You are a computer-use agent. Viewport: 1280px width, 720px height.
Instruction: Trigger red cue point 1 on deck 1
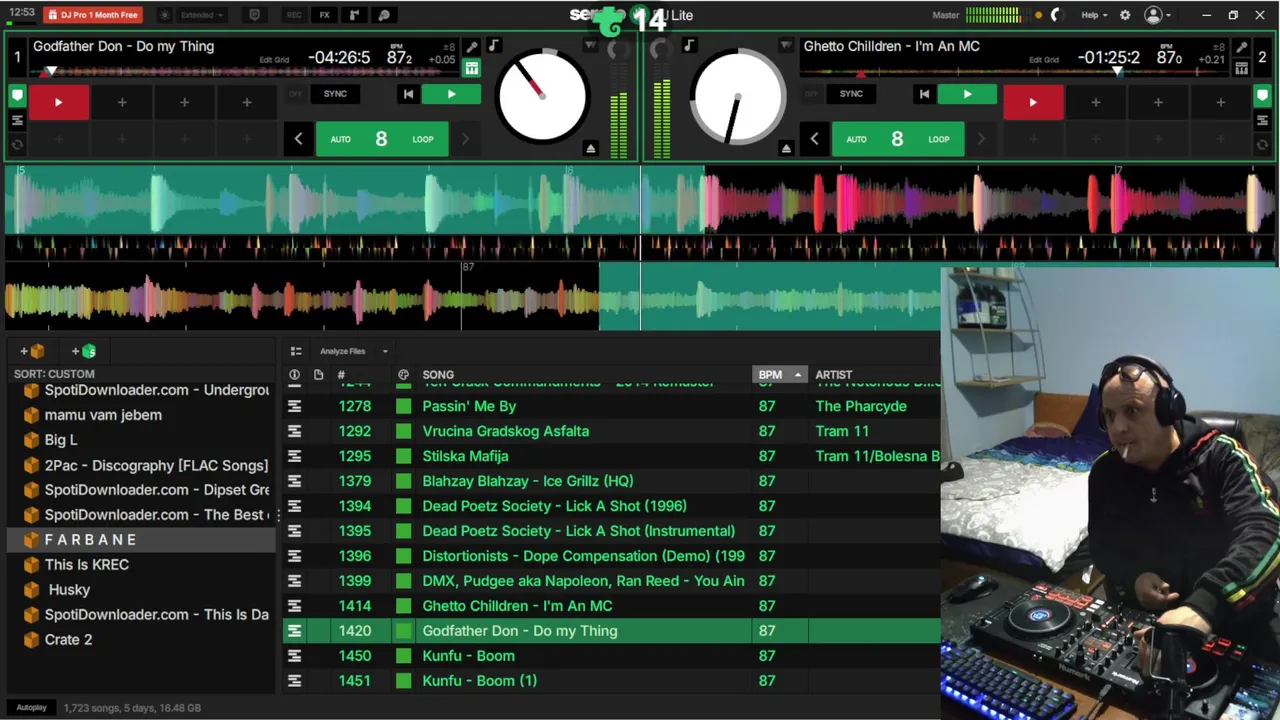click(x=58, y=102)
